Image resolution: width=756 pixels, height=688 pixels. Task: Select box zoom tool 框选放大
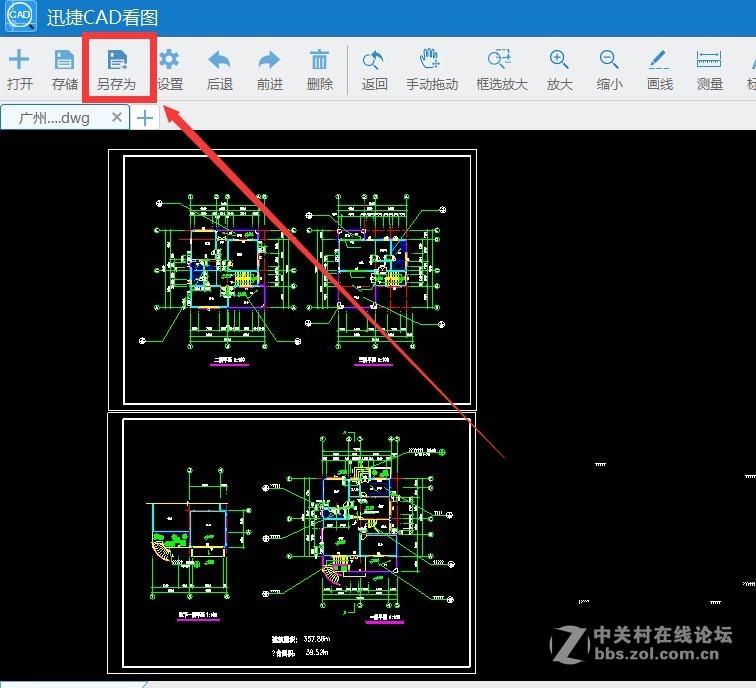[x=501, y=69]
